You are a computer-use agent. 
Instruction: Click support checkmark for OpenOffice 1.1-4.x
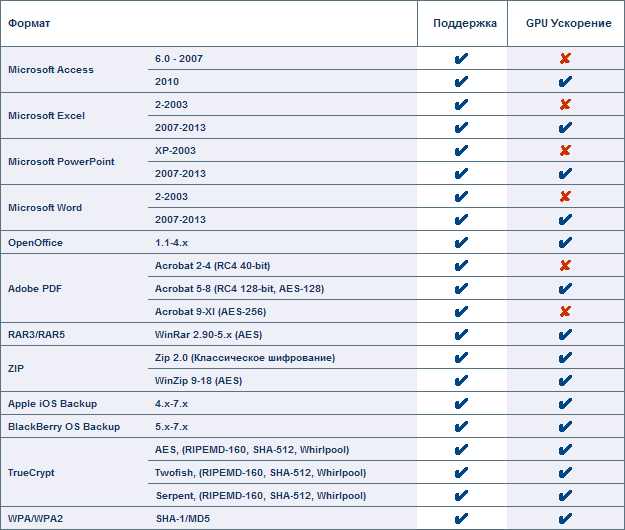point(461,243)
